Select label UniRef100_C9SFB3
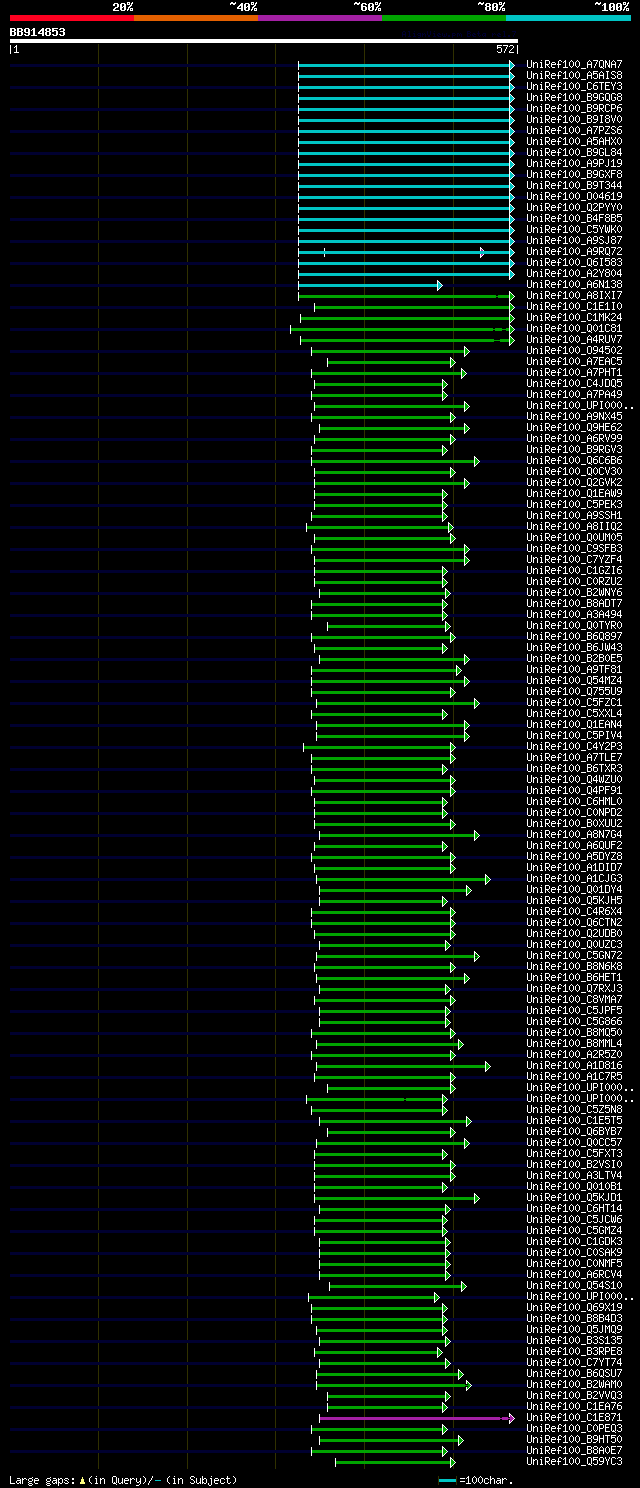Screen dimensions: 640x1488 pos(574,549)
